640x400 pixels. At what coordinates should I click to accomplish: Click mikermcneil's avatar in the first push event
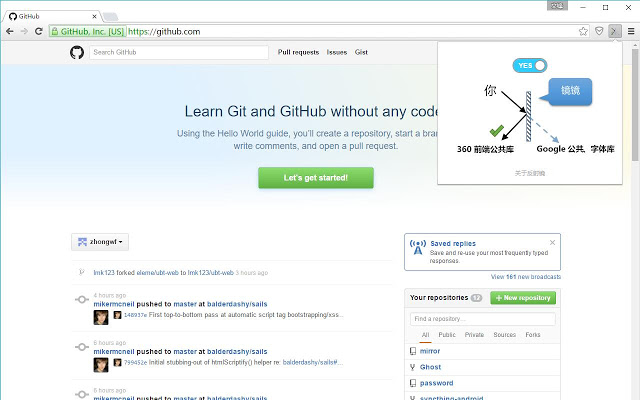(101, 316)
